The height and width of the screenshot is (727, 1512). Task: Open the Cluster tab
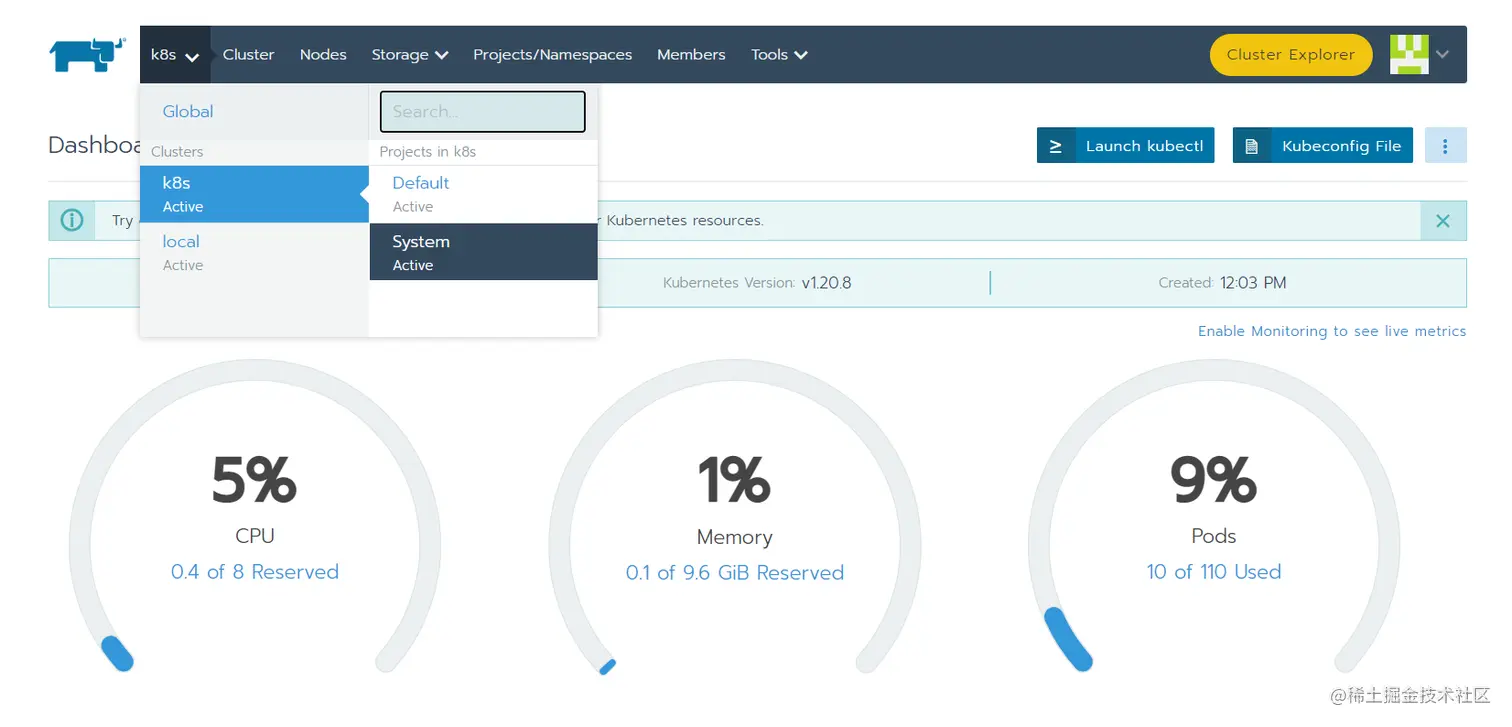[248, 55]
